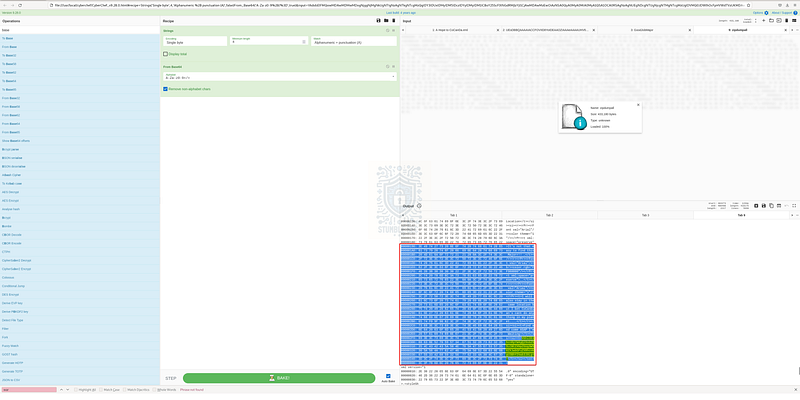Open the Options gear

coord(766,12)
